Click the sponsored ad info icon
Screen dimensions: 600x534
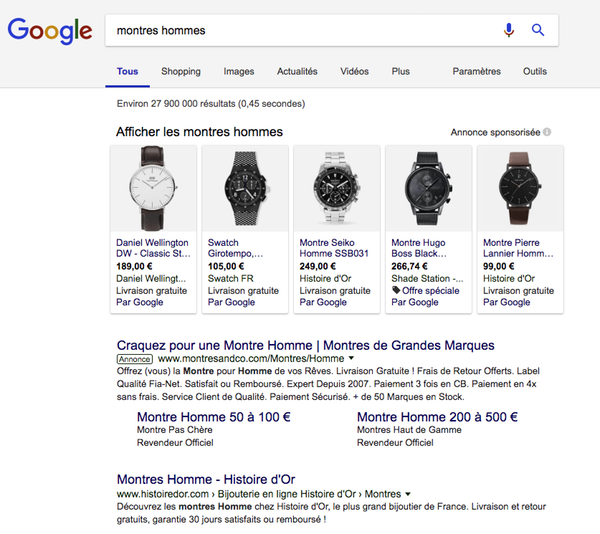click(547, 132)
